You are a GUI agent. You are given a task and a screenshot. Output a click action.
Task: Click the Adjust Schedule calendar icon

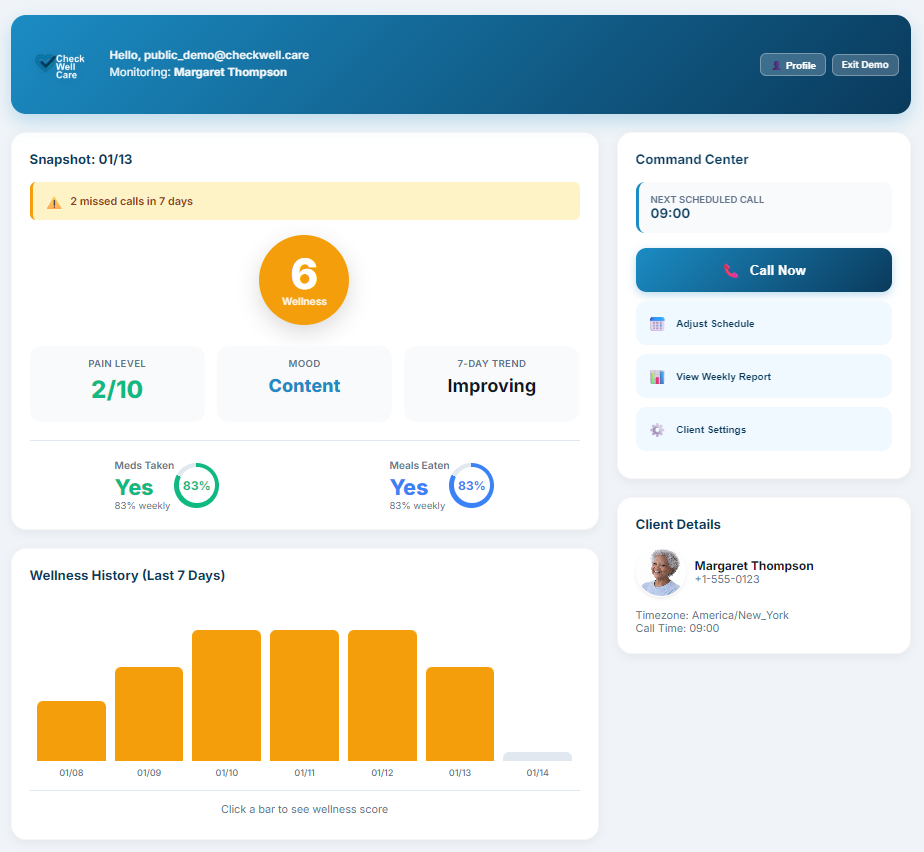[658, 323]
